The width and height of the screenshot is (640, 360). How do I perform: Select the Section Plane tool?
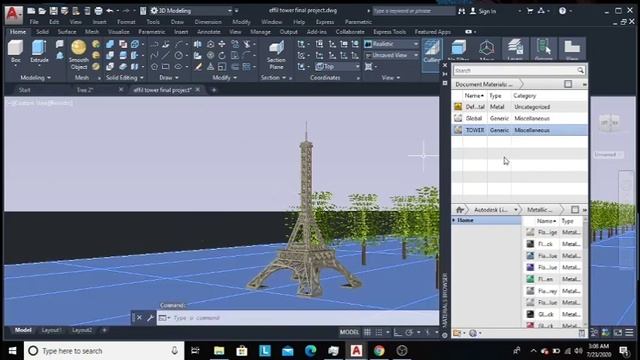(x=276, y=55)
